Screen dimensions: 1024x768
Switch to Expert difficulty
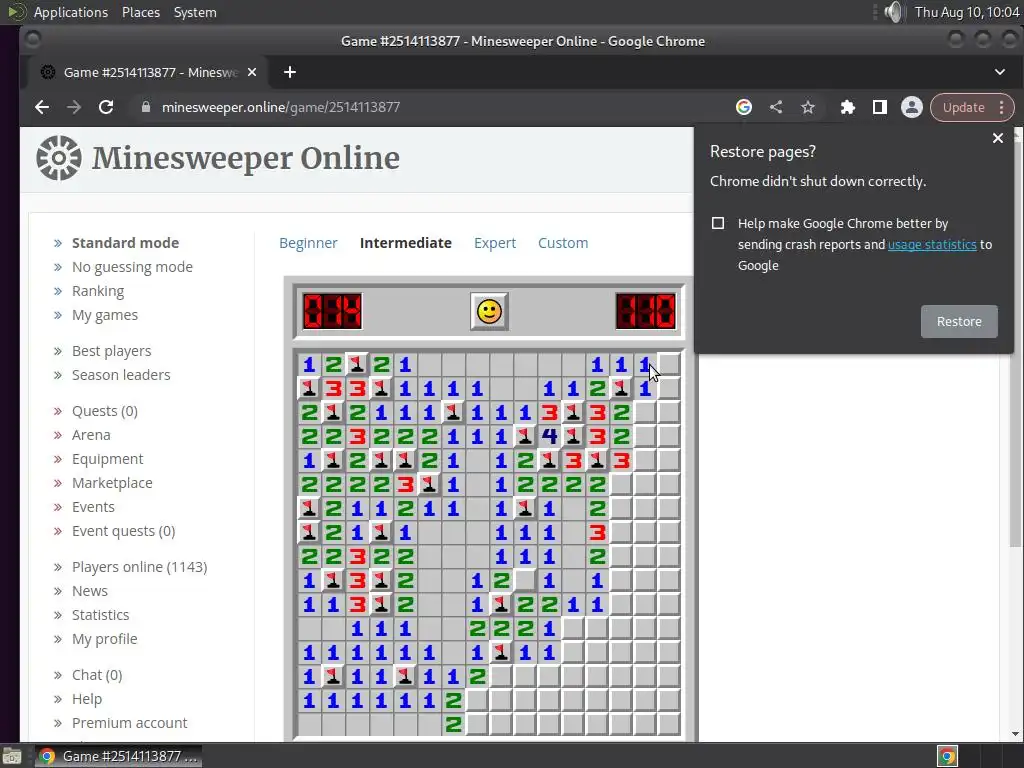pos(495,243)
